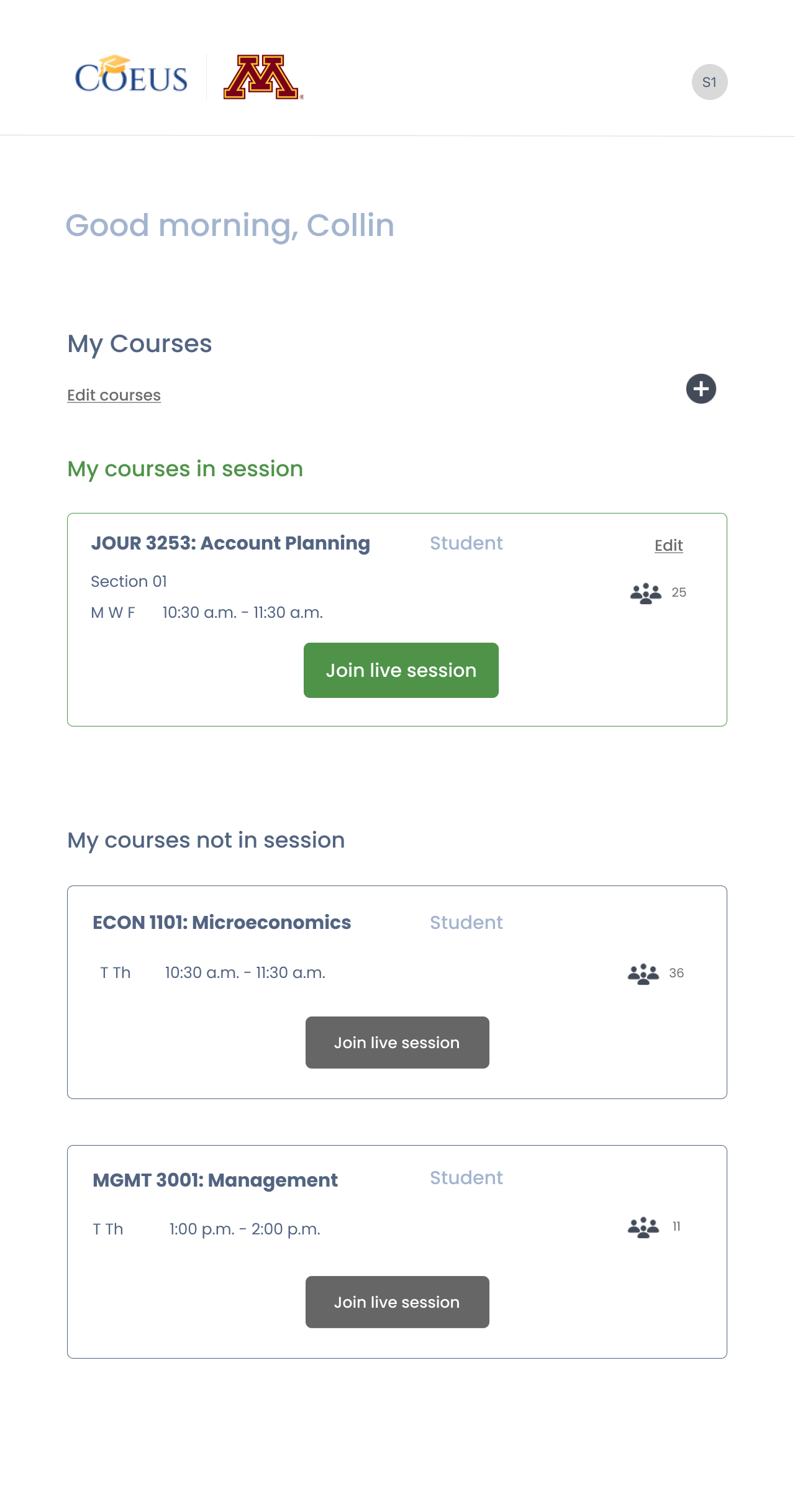The width and height of the screenshot is (795, 1512).
Task: Select the ECON 1101: Microeconomics title
Action: coord(222,923)
